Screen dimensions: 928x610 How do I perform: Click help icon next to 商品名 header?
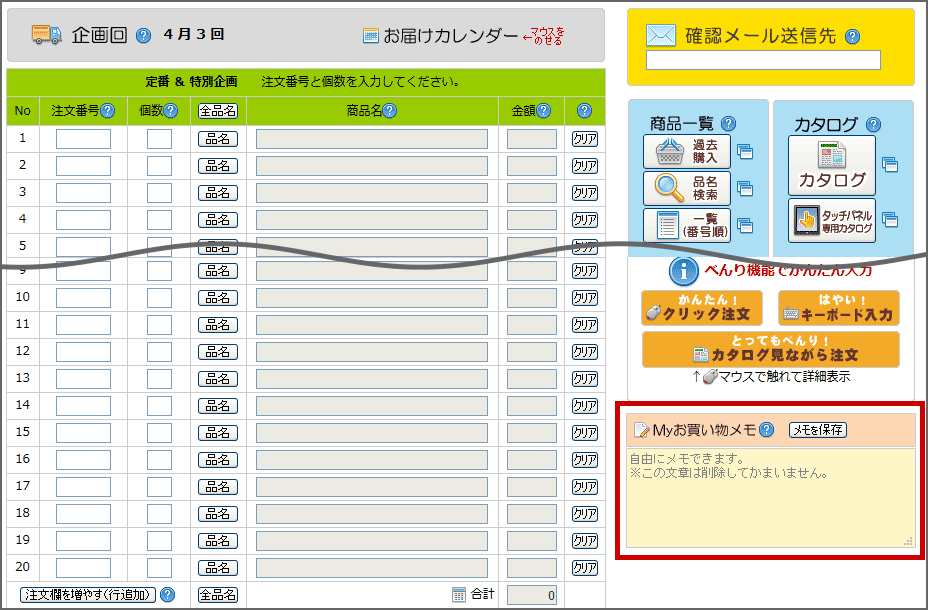pyautogui.click(x=389, y=111)
